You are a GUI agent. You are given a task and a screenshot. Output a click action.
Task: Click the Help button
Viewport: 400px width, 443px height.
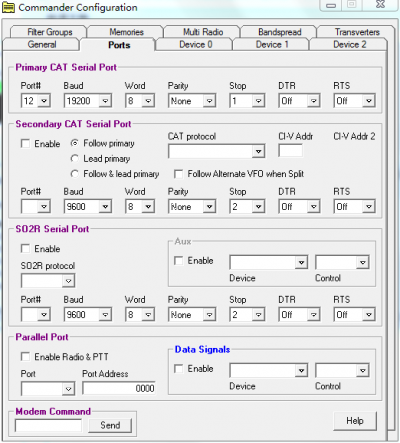pyautogui.click(x=355, y=421)
